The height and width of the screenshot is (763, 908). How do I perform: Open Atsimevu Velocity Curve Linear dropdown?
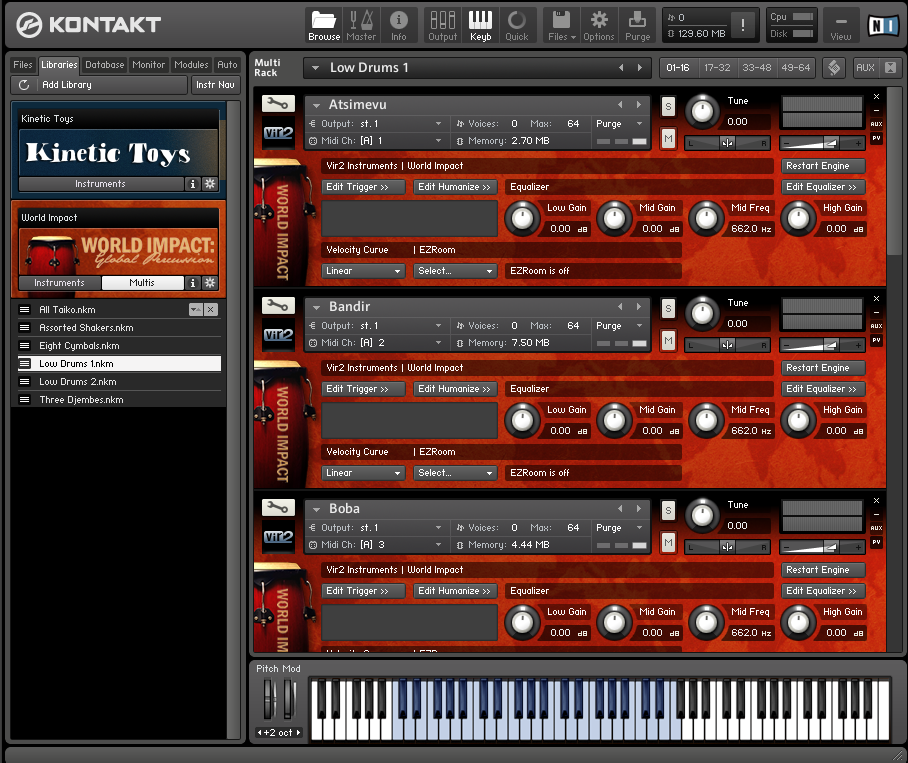point(363,271)
